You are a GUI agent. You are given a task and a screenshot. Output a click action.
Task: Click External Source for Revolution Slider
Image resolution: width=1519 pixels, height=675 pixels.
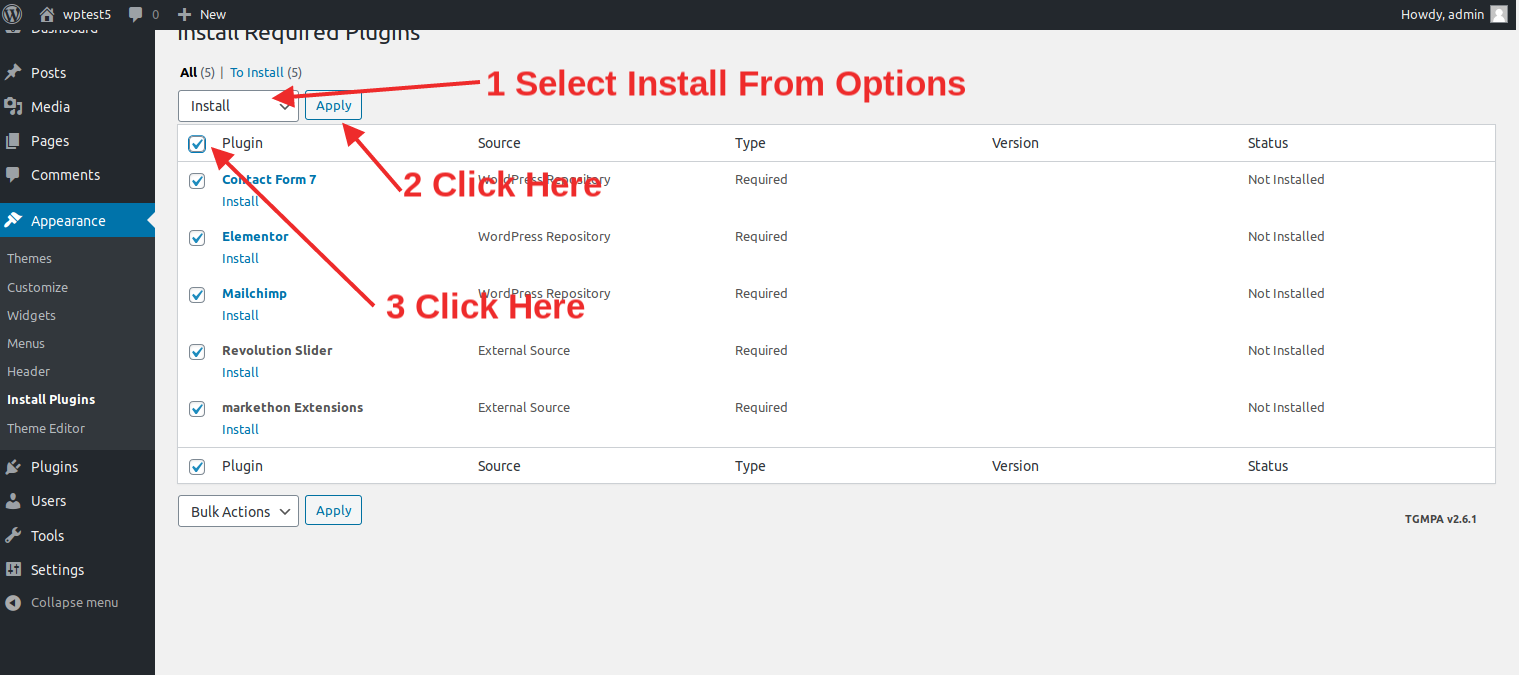pos(524,351)
